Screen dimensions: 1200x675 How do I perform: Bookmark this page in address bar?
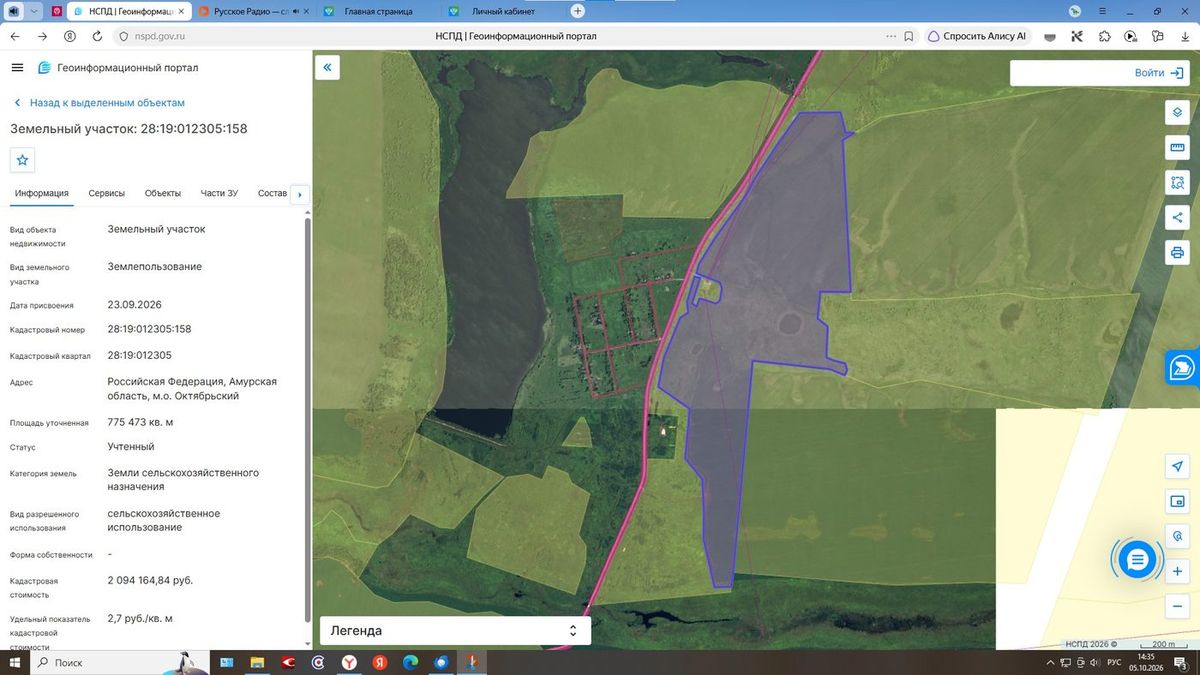click(x=908, y=36)
